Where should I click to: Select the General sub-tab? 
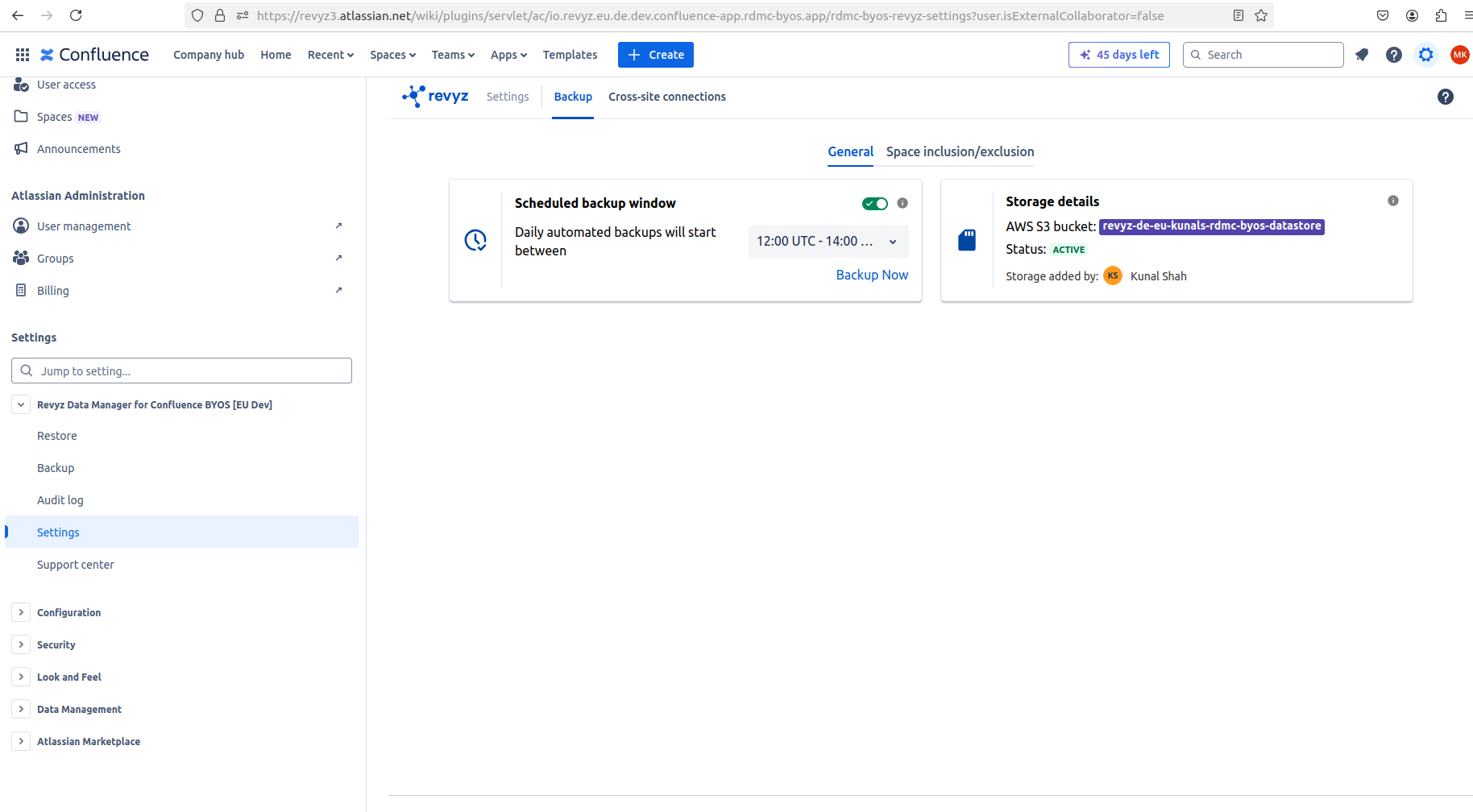pos(850,151)
